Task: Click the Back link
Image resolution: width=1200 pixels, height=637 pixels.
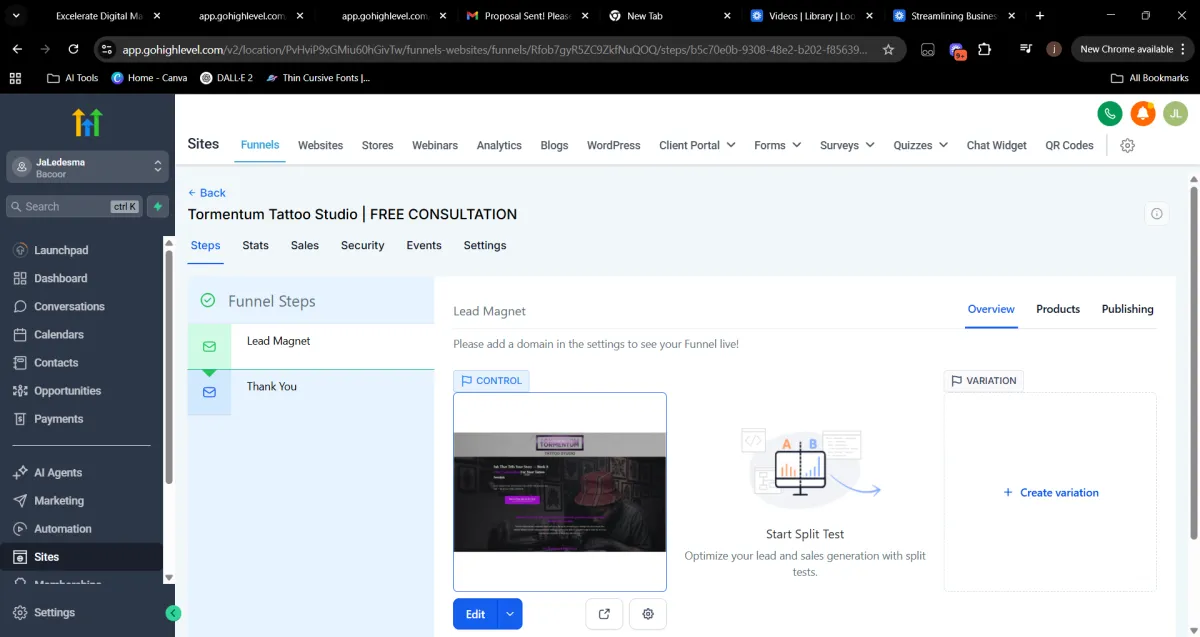Action: point(207,193)
